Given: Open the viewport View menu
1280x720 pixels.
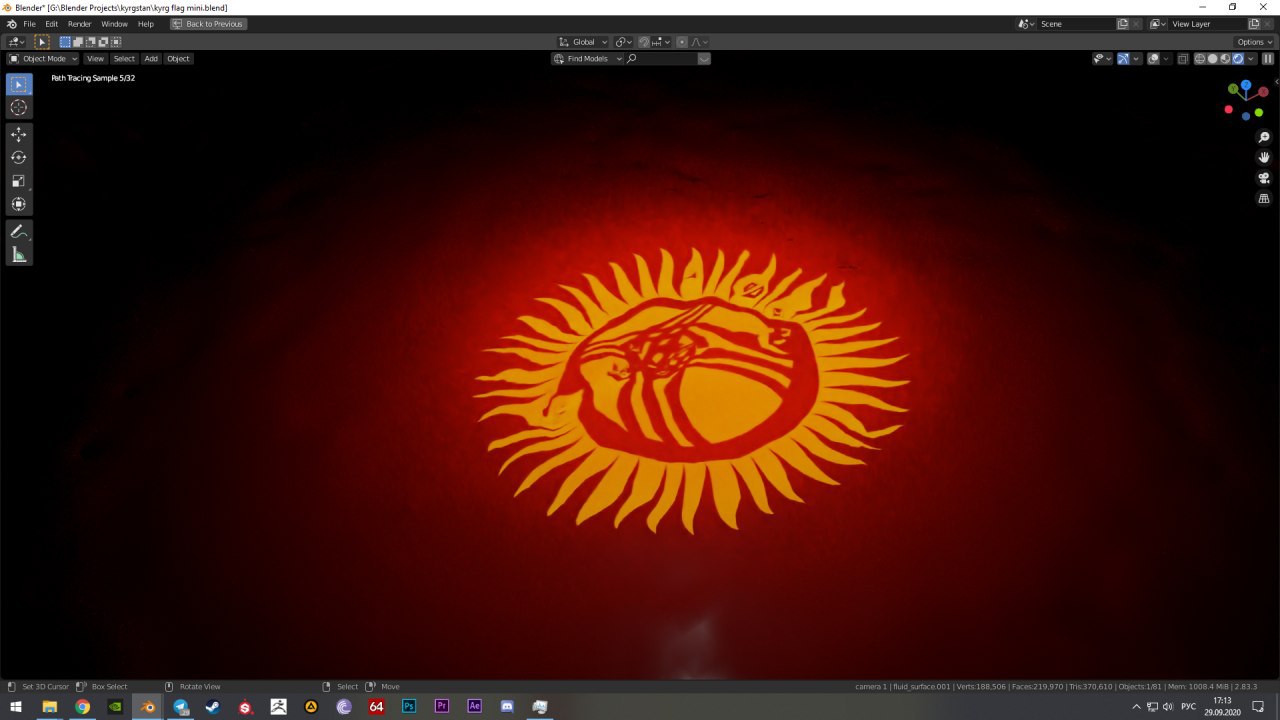Looking at the screenshot, I should point(95,59).
